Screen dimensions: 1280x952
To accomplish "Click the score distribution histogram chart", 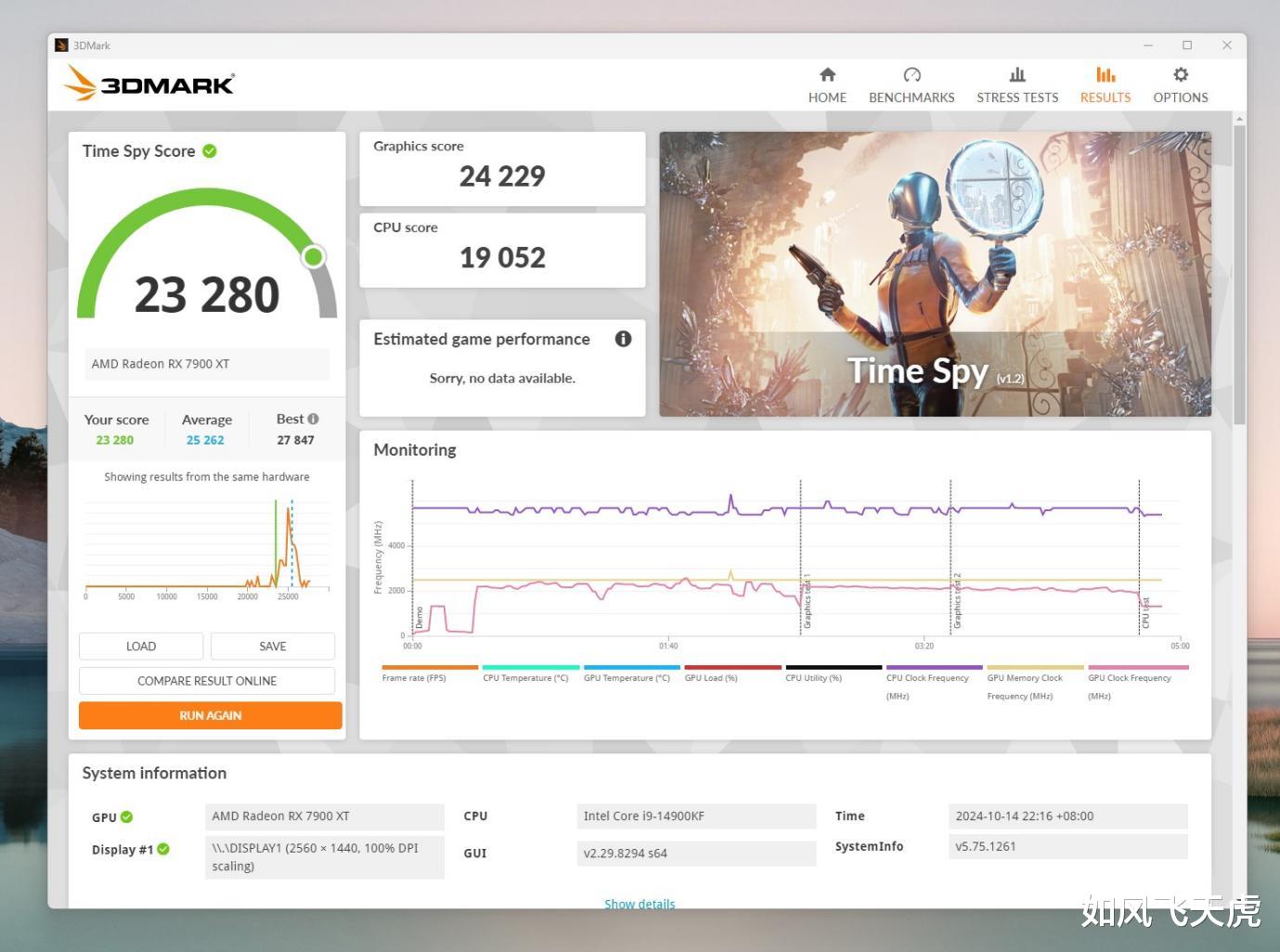I will pyautogui.click(x=207, y=549).
